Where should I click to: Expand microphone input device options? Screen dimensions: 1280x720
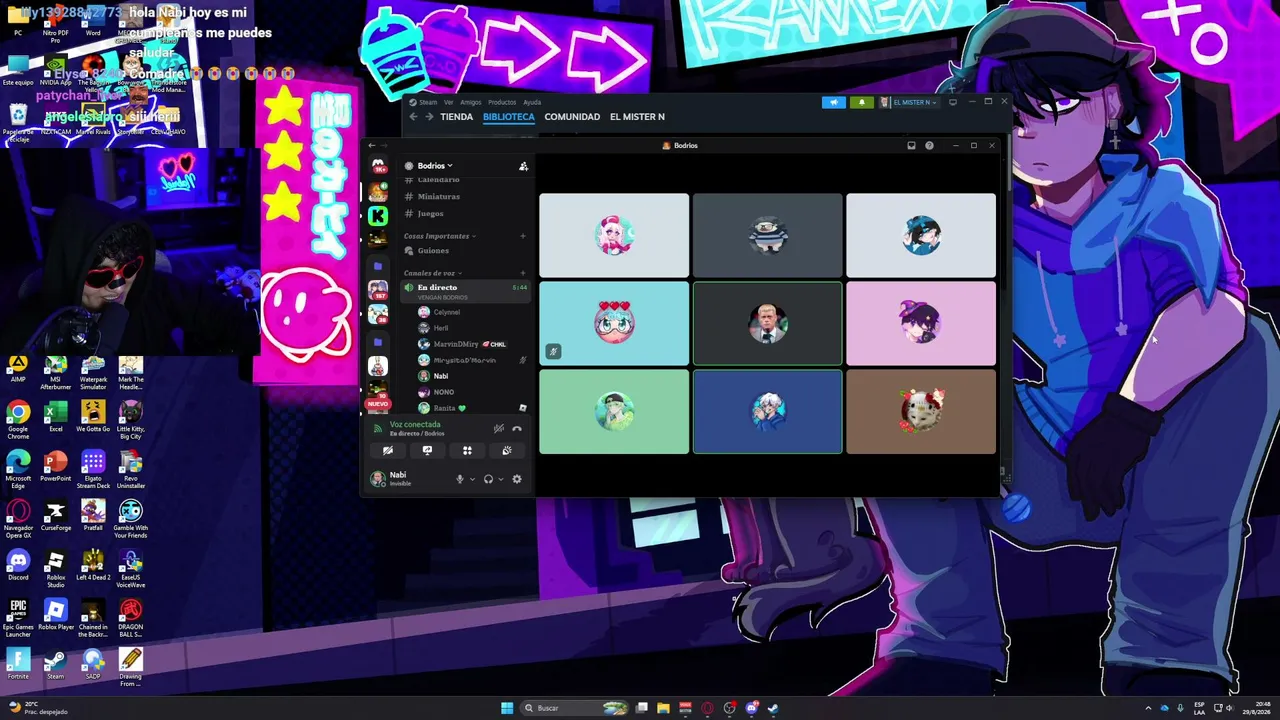click(x=472, y=479)
